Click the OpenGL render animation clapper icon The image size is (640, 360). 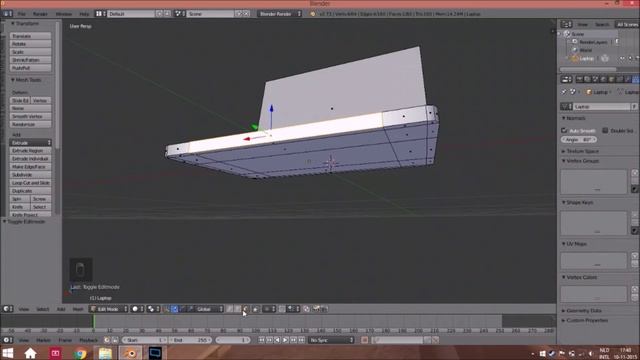(x=324, y=309)
